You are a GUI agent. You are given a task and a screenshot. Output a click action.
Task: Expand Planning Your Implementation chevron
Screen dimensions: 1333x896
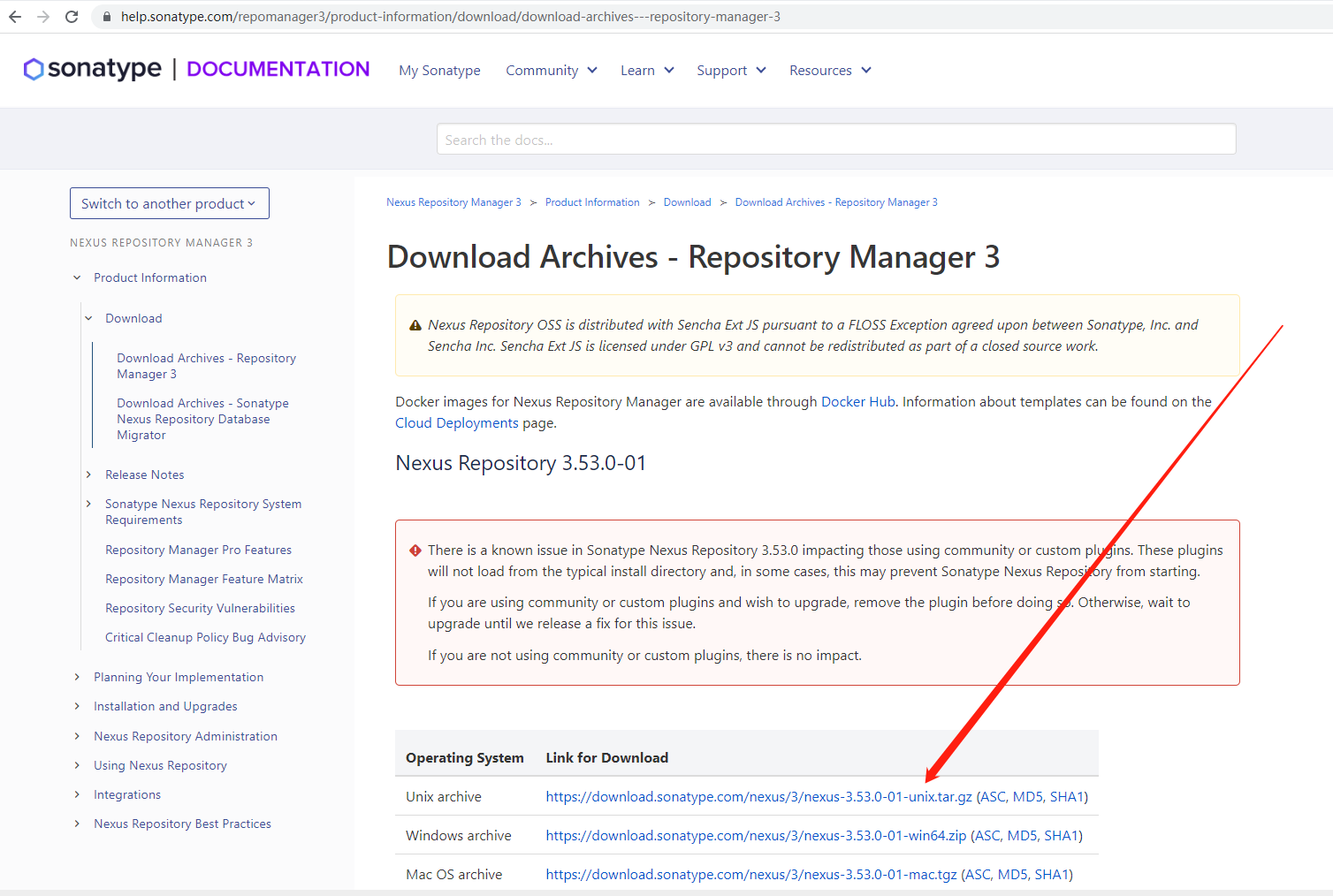77,677
